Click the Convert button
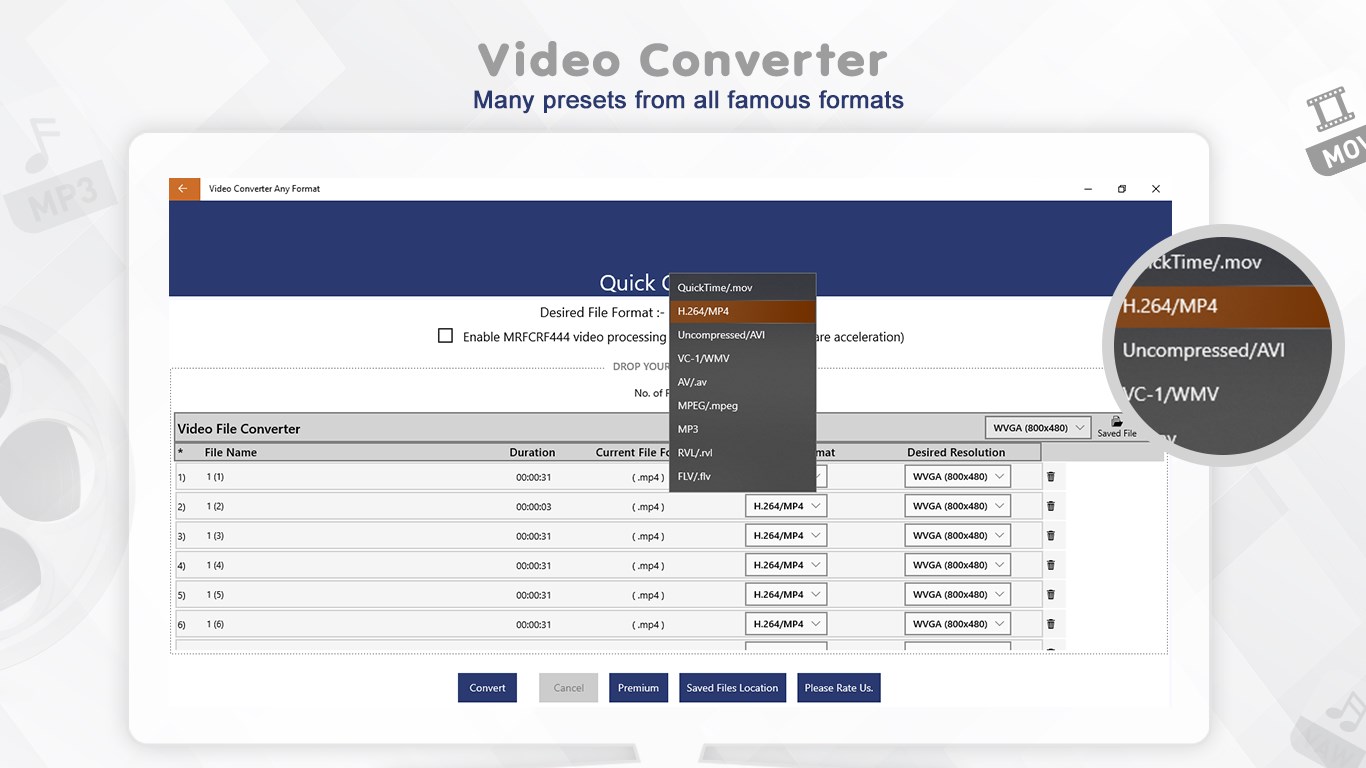Screen dimensions: 1366x768 click(487, 688)
